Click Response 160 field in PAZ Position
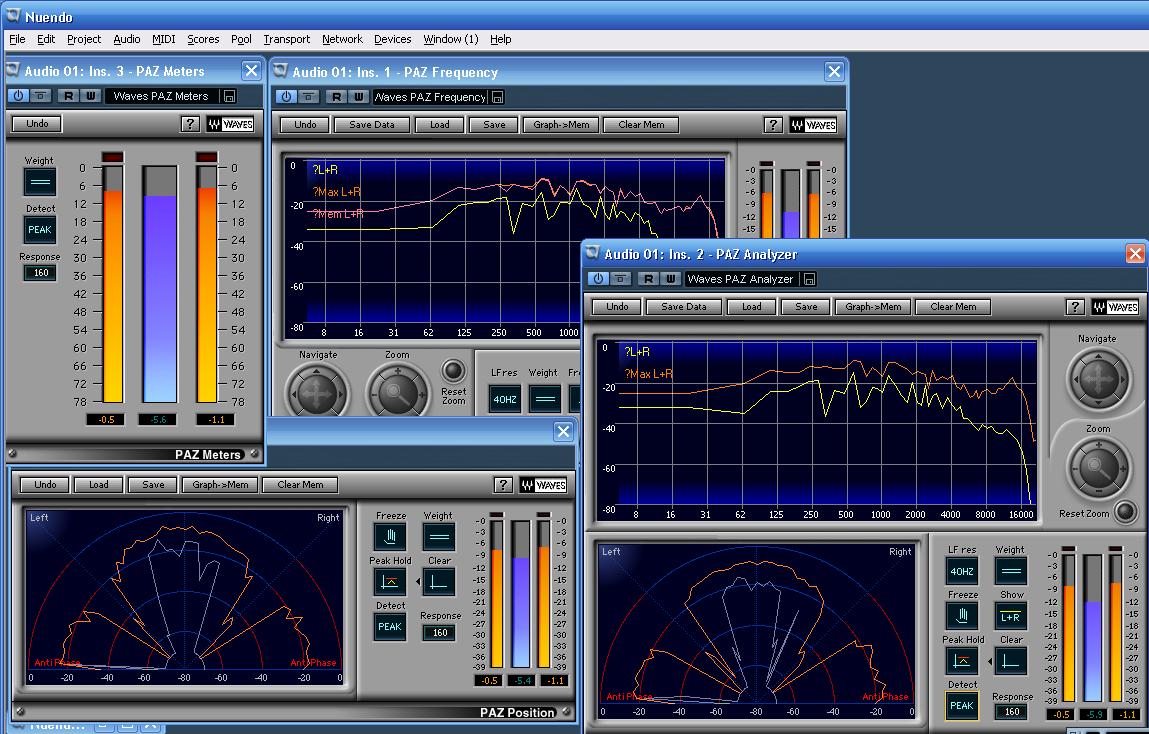The image size is (1149, 734). click(x=440, y=632)
